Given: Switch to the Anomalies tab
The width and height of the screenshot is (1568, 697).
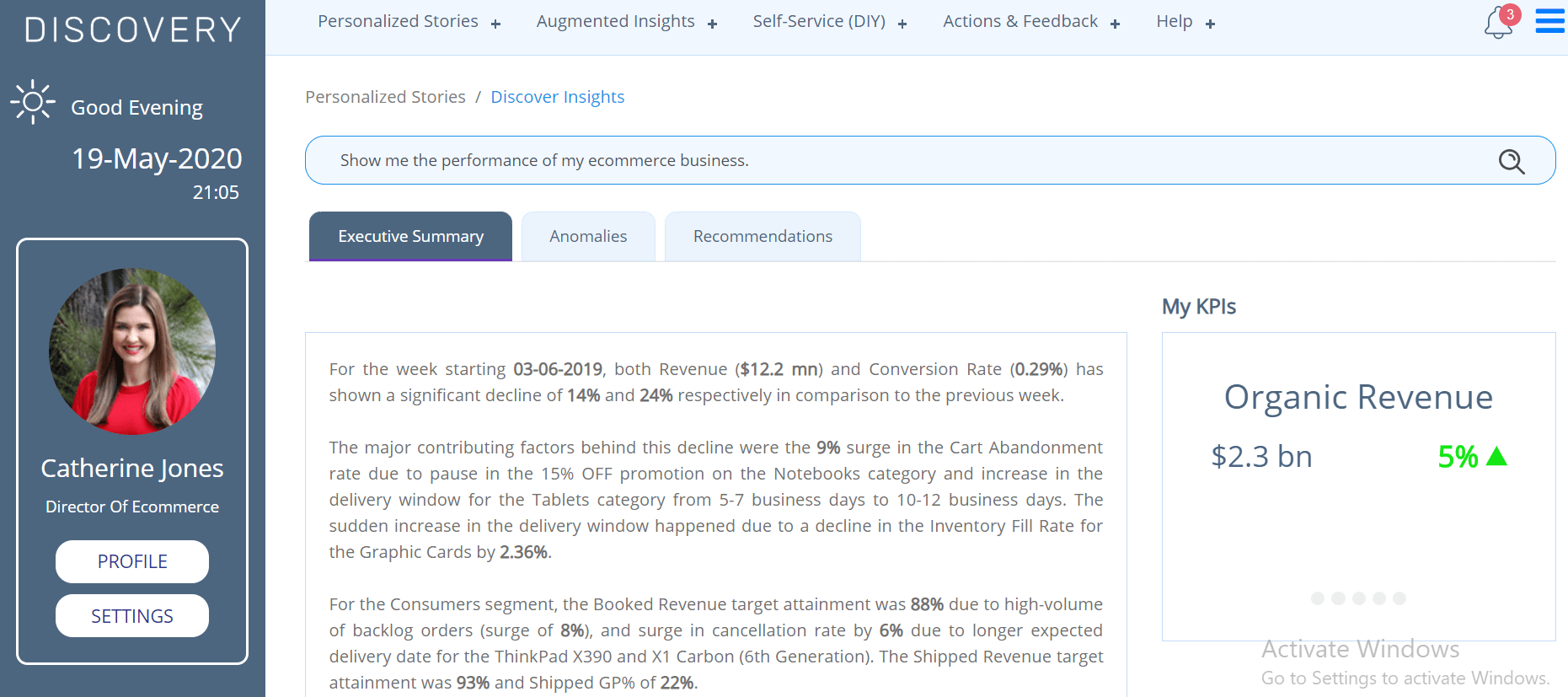Looking at the screenshot, I should coord(588,237).
